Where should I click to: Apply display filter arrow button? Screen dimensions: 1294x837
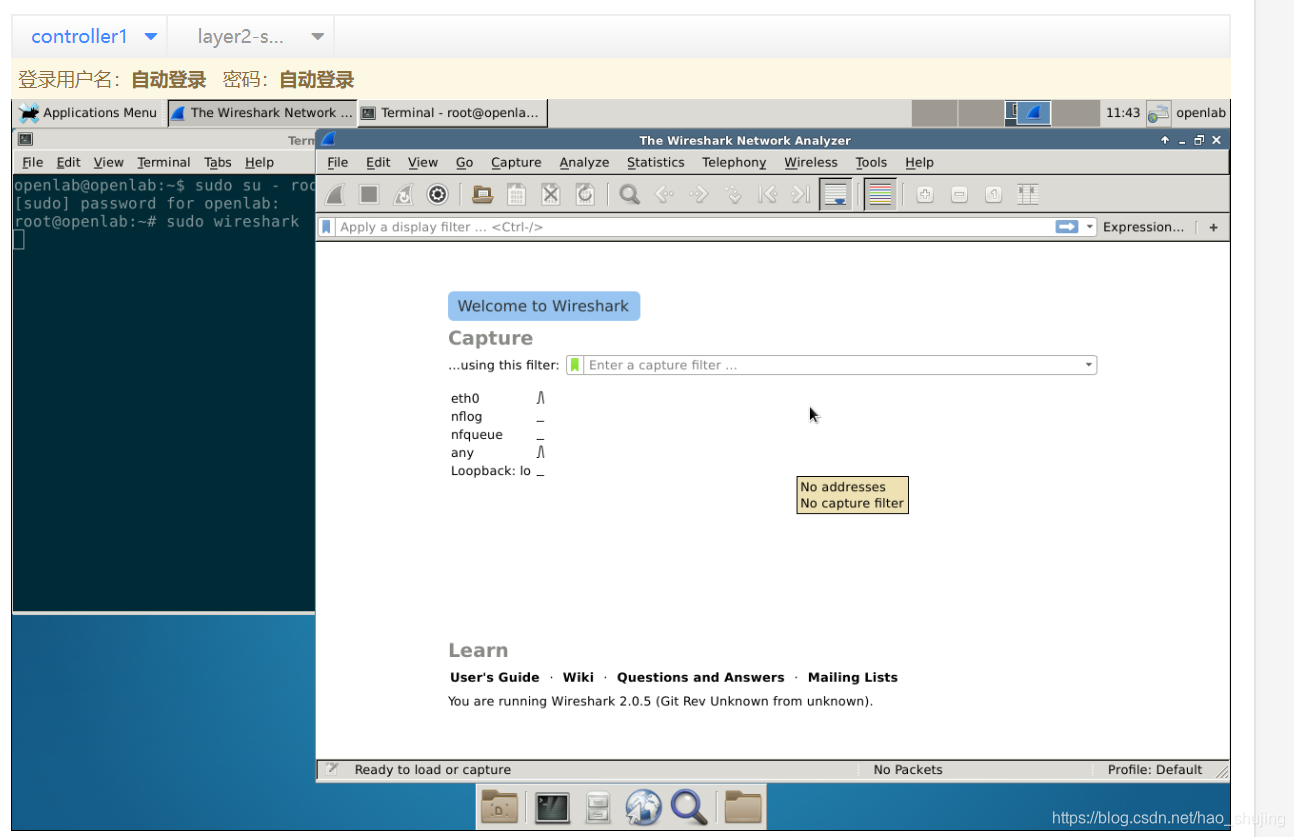[x=1067, y=227]
